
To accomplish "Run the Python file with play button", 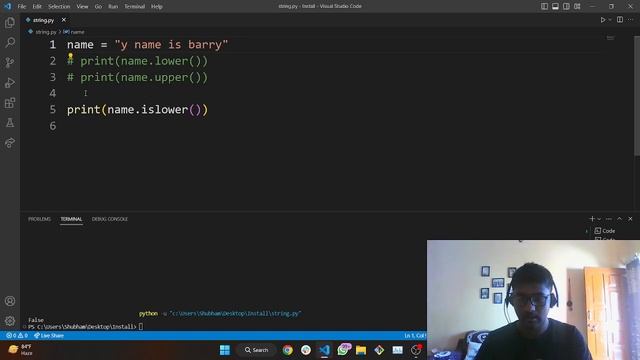I will coord(602,20).
